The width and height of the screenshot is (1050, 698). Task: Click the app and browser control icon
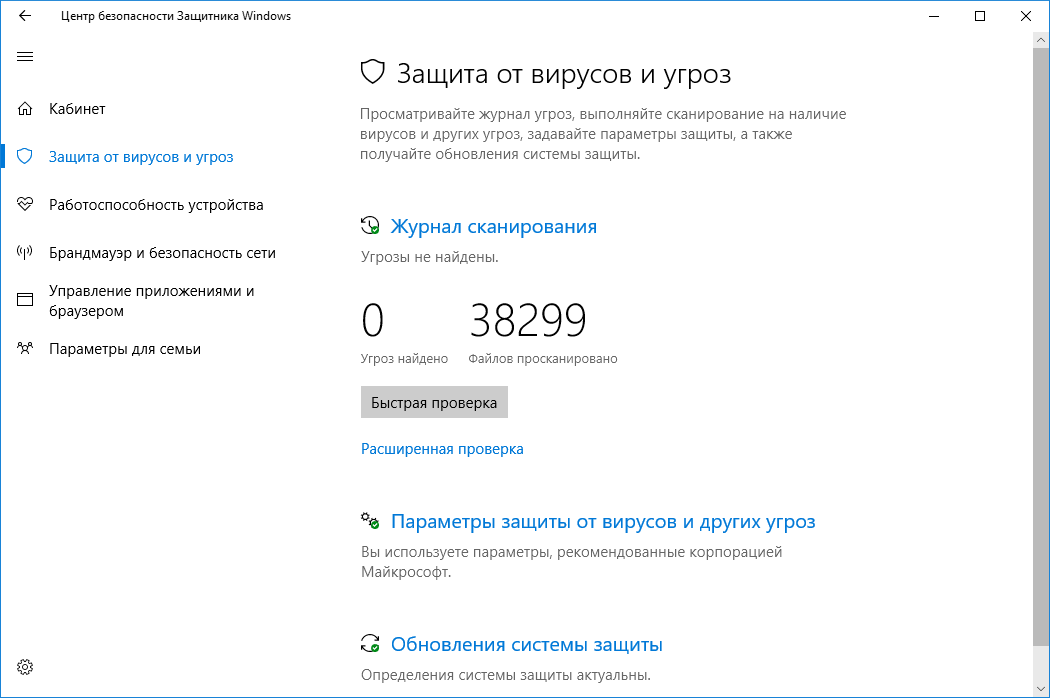pos(25,299)
